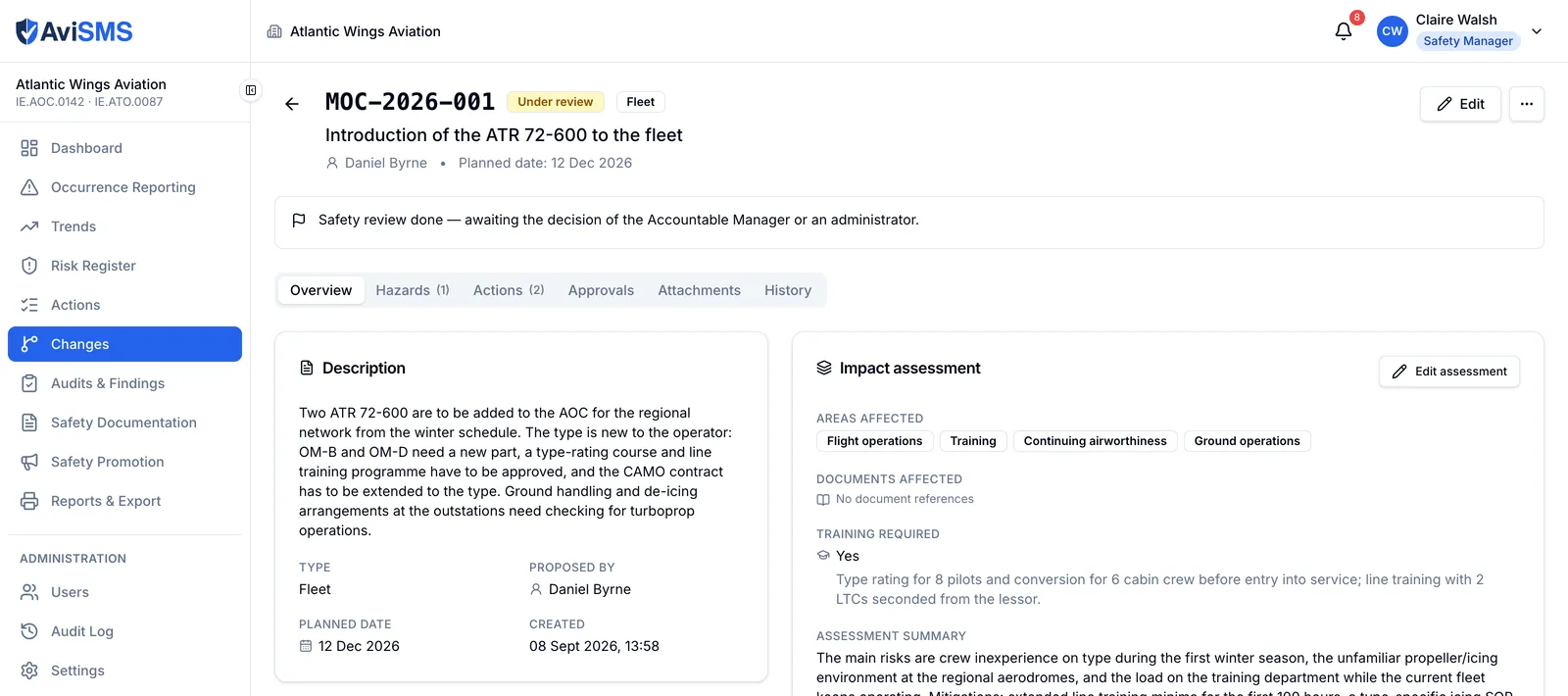
Task: Click the Occurrence Reporting warning icon
Action: coord(29,187)
